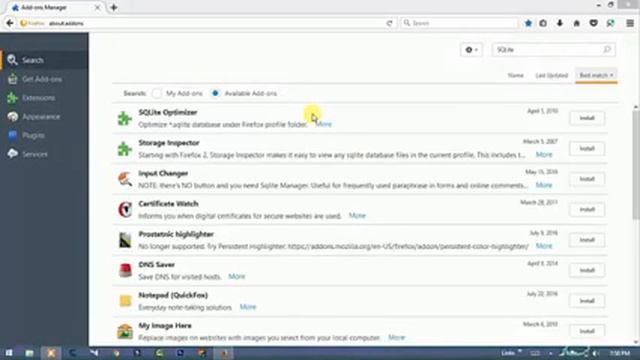Viewport: 640px width, 360px height.
Task: Reload the page with the refresh icon
Action: coord(389,23)
